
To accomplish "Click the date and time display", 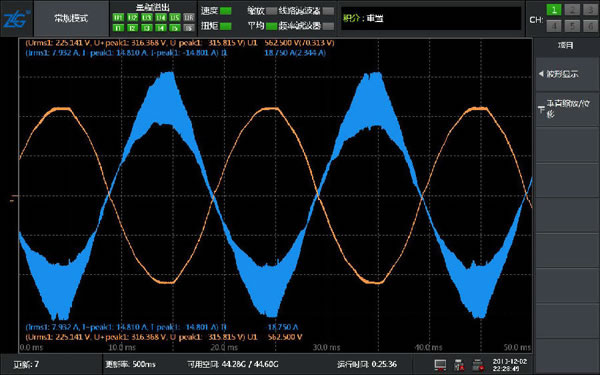I will 509,365.
